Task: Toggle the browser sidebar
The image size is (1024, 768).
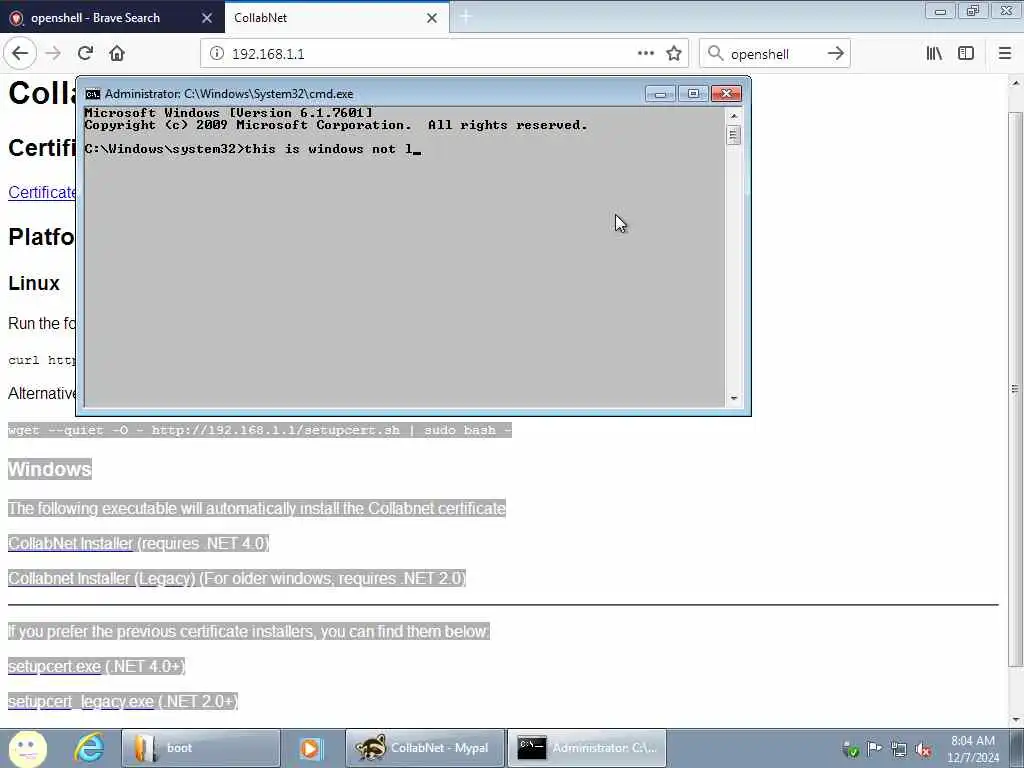Action: [966, 54]
